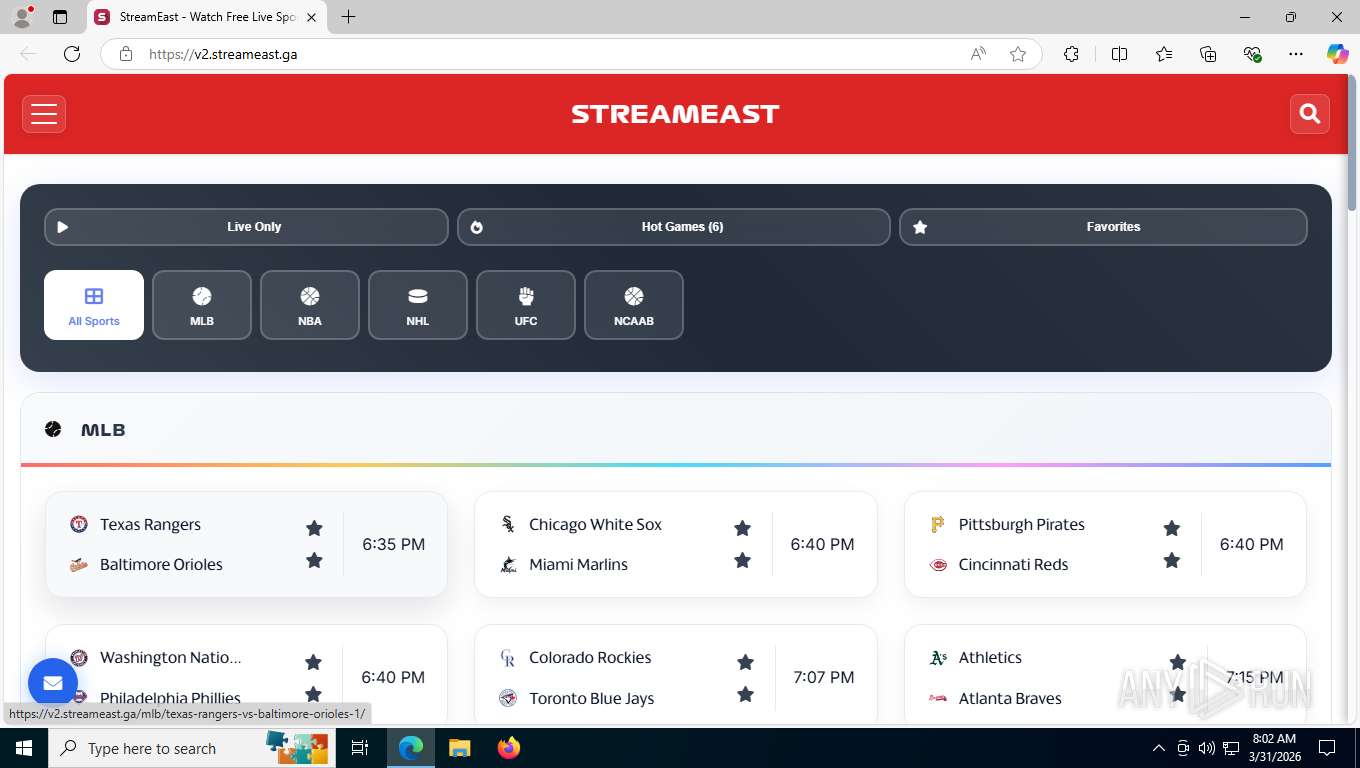The width and height of the screenshot is (1360, 768).
Task: Reload the page with refresh button
Action: coord(72,54)
